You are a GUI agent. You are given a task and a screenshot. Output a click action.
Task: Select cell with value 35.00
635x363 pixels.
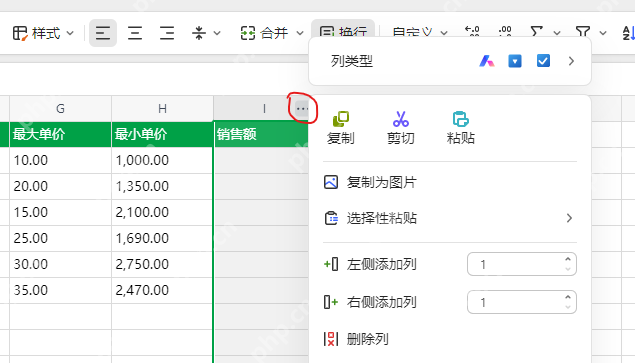click(x=60, y=290)
